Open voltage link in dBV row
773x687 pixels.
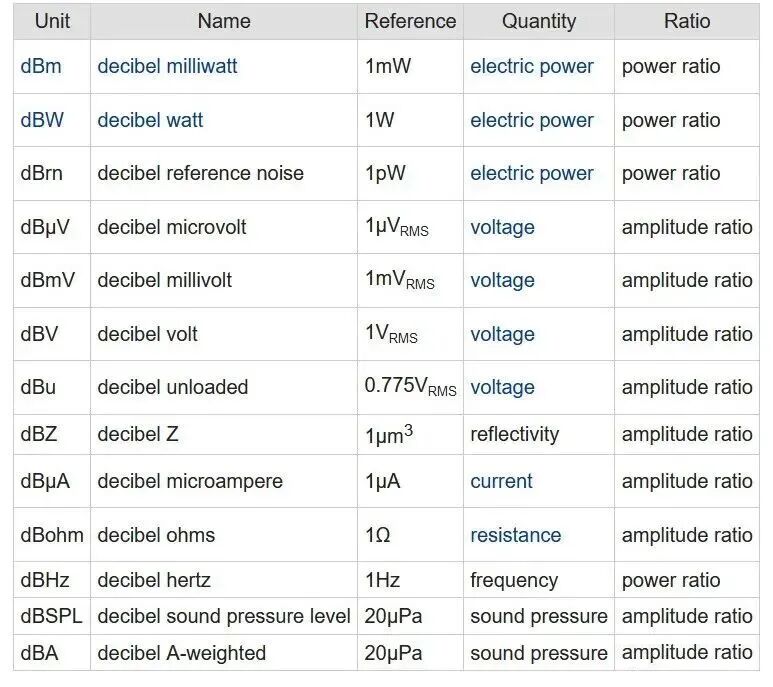pos(502,335)
